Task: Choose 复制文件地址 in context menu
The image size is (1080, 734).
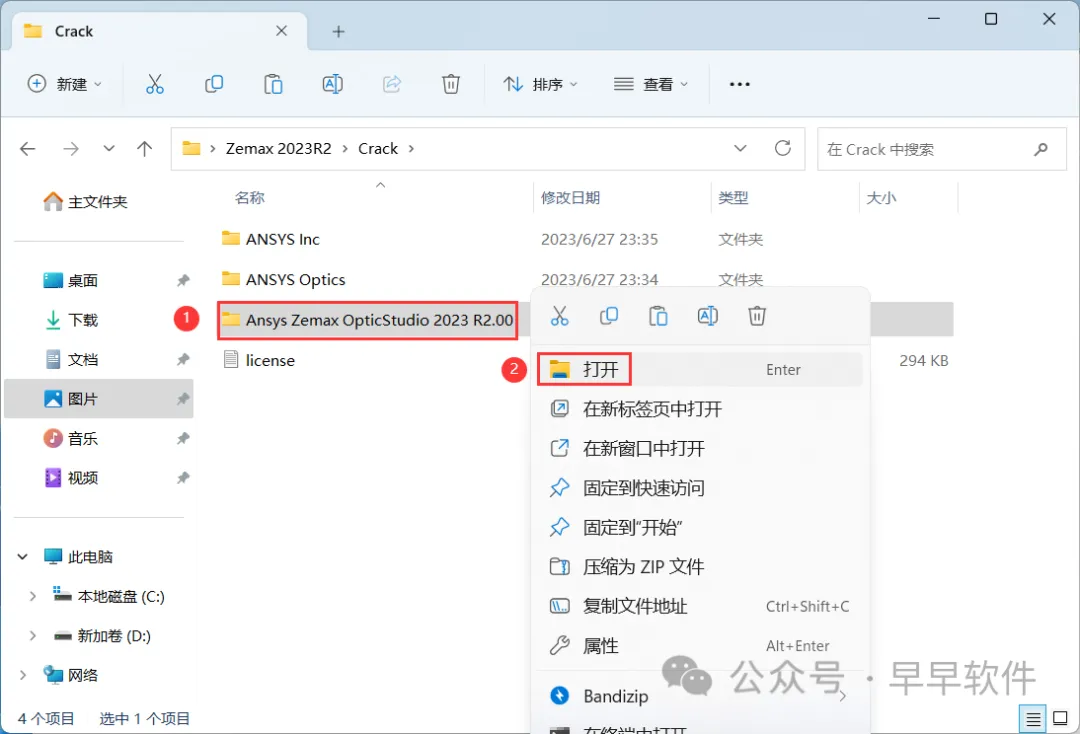Action: click(x=700, y=607)
